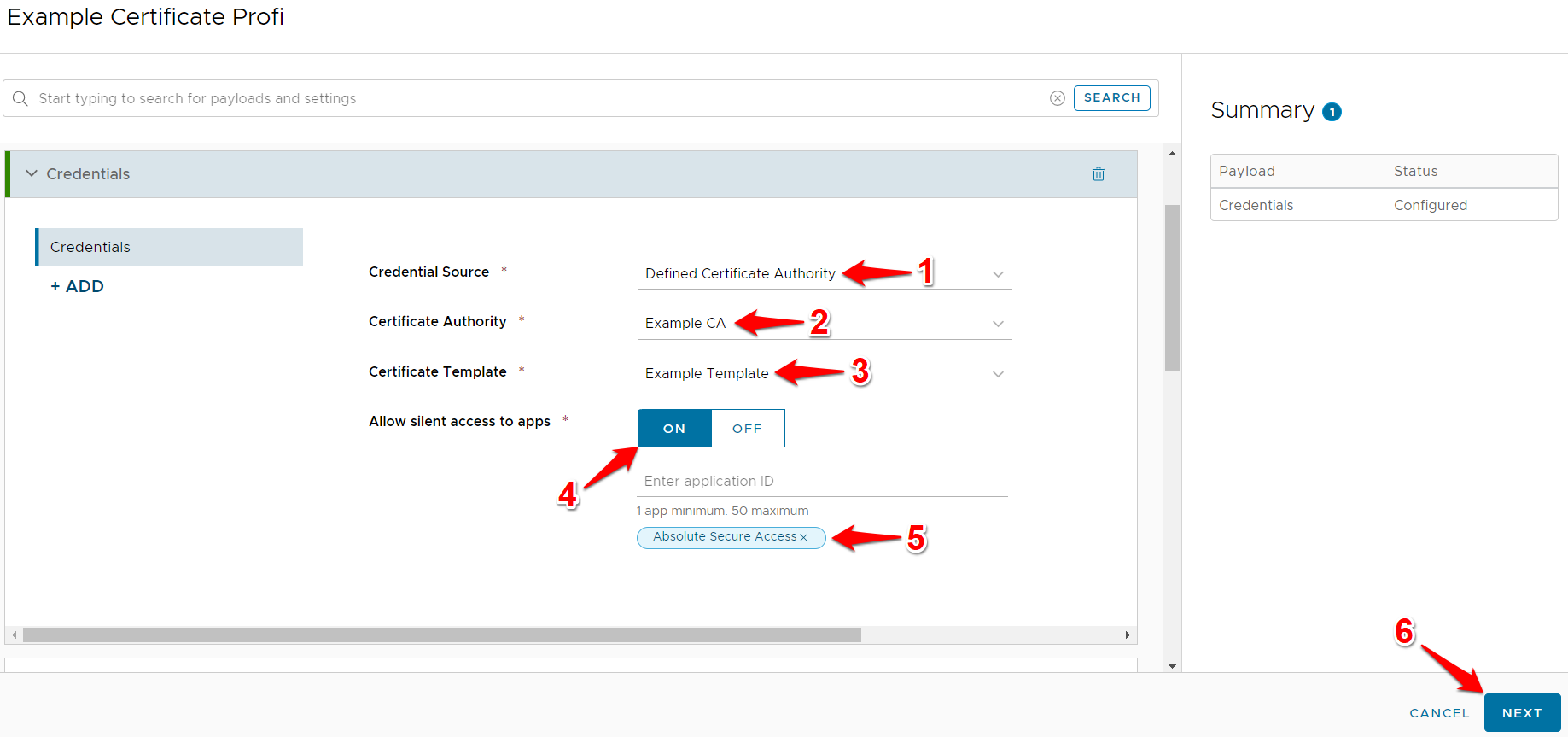Turn OFF silent access to apps
1568x737 pixels.
point(748,429)
